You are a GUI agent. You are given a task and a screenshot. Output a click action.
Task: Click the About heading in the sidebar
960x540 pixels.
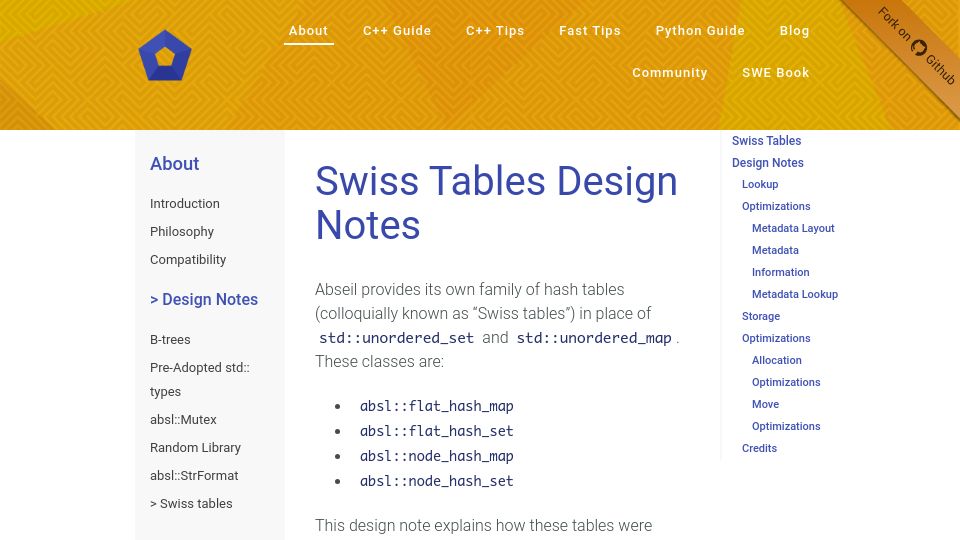[x=174, y=163]
